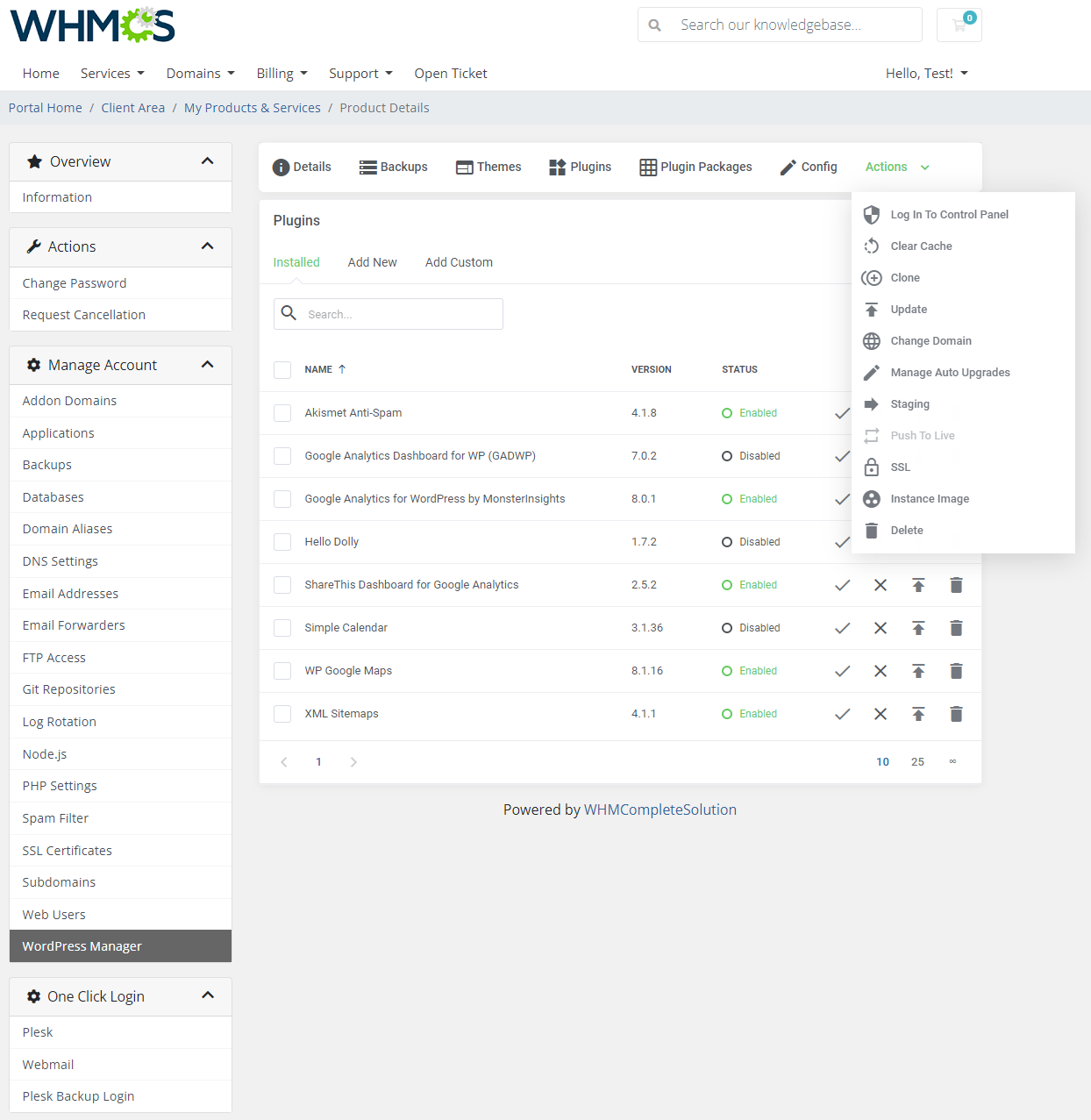Check the MonsterInsights plugin row checkbox
This screenshot has height=1120, width=1091.
click(x=282, y=499)
